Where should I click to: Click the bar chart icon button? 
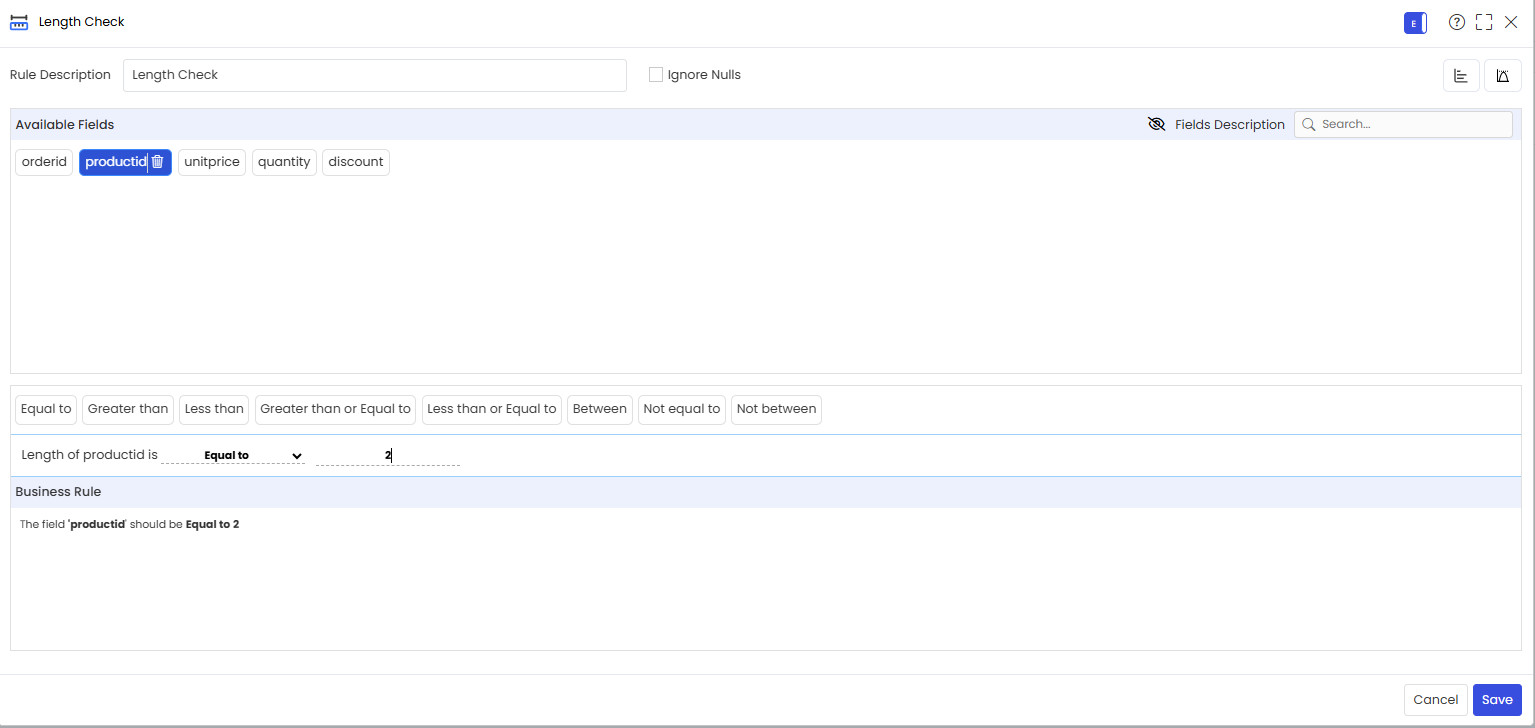(x=1461, y=76)
